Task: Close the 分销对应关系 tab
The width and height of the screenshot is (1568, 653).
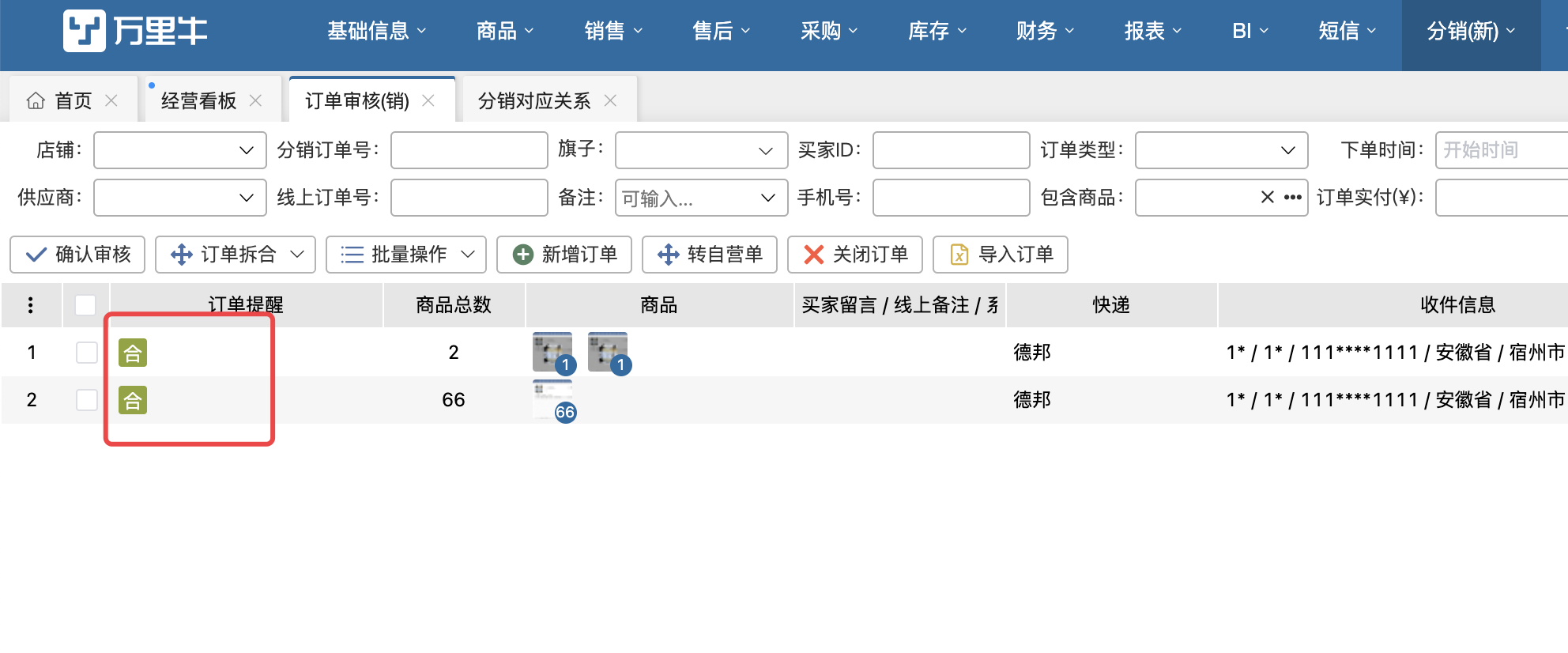Action: pyautogui.click(x=610, y=100)
